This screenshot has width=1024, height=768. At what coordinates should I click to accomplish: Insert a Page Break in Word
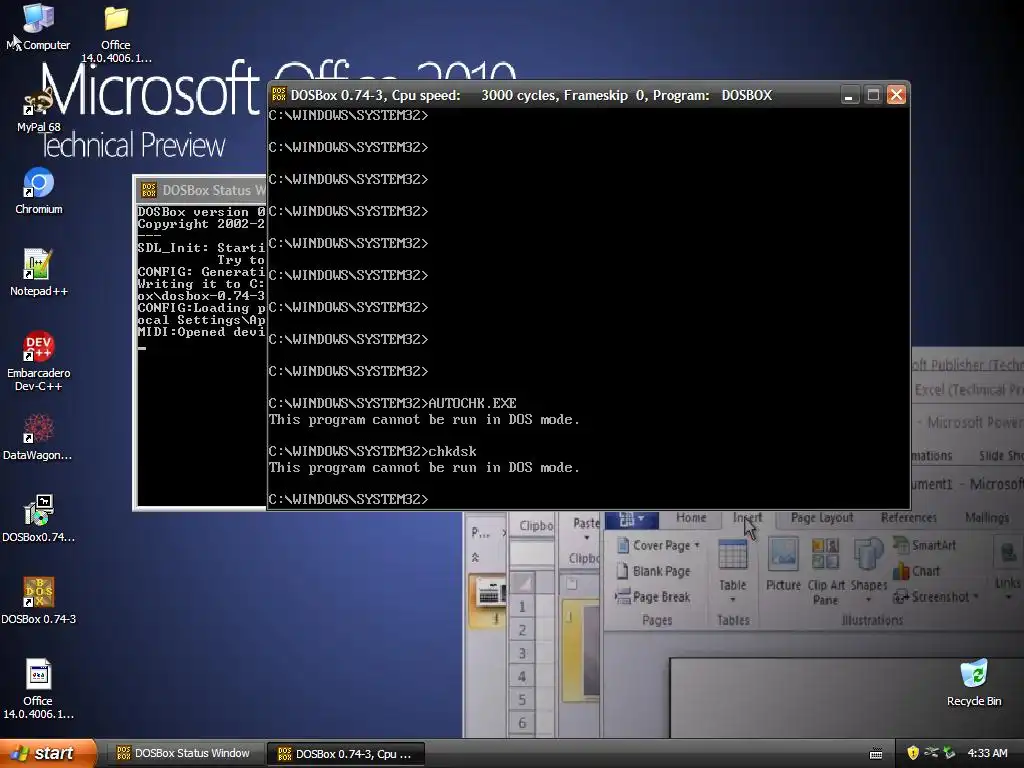coord(652,597)
